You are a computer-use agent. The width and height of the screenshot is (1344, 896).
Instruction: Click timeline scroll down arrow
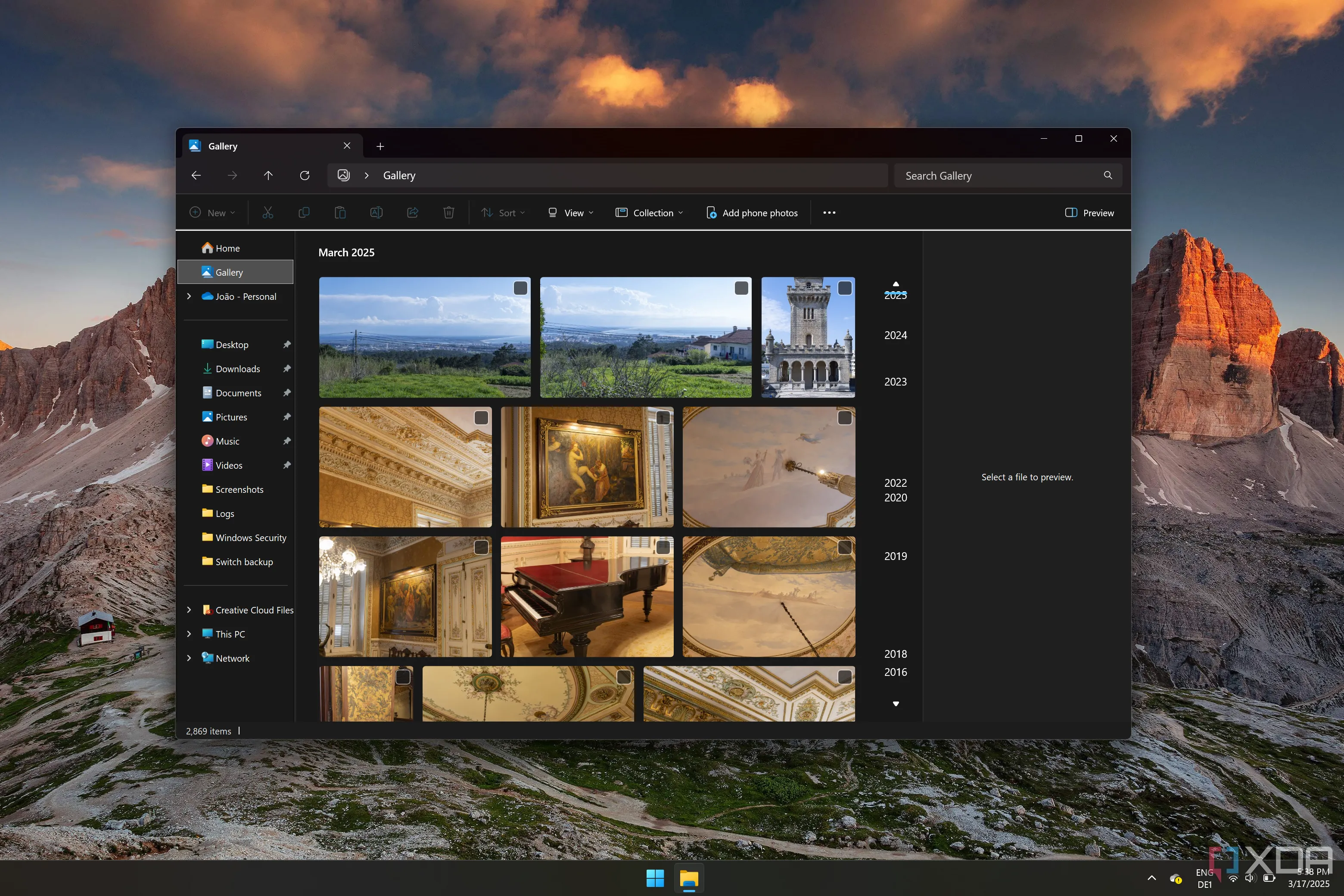(x=896, y=704)
